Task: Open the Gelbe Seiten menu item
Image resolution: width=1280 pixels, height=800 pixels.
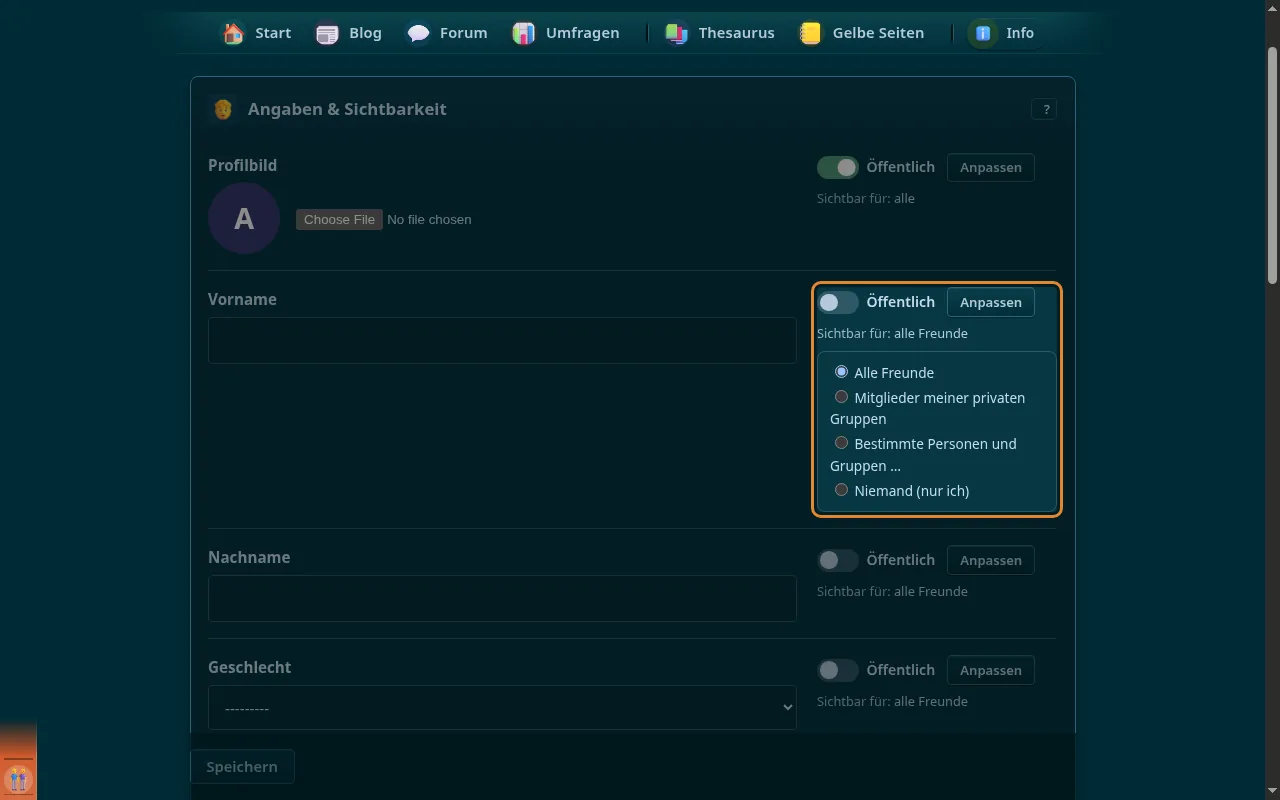Action: (861, 33)
